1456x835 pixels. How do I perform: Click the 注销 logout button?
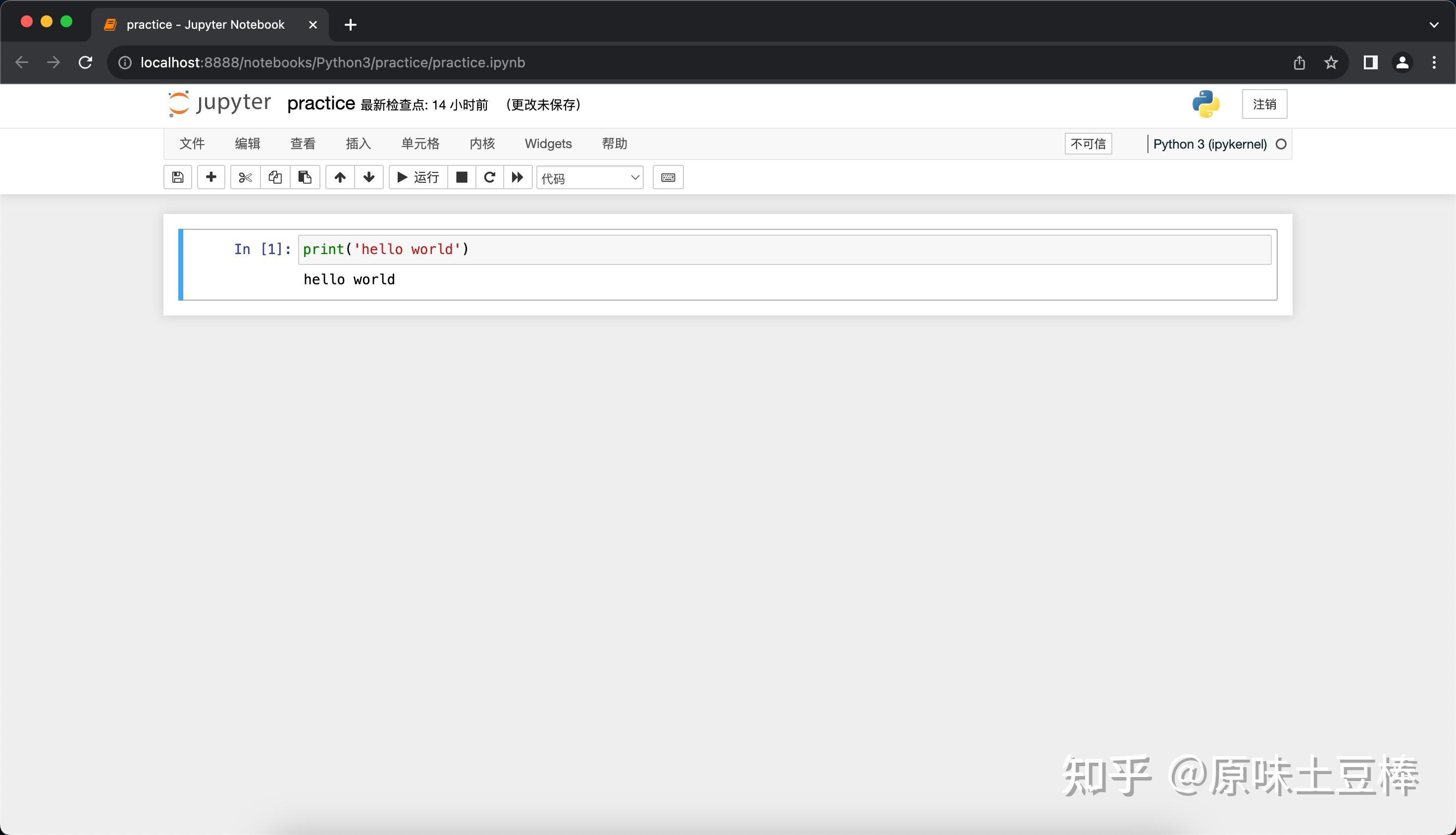coord(1264,104)
